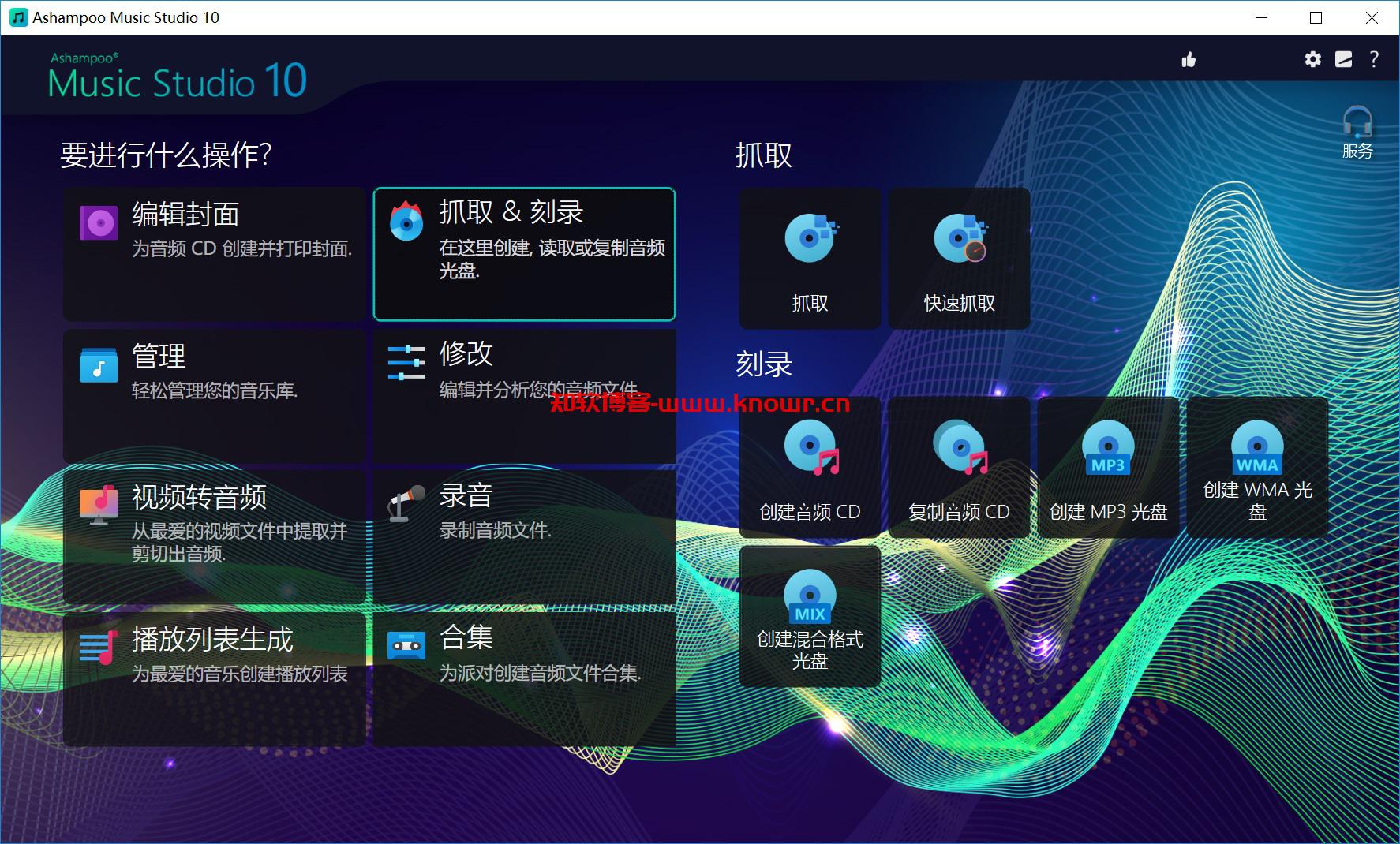The image size is (1400, 844).
Task: Click the Ashampoo Music Studio 10 logo
Action: 178,77
